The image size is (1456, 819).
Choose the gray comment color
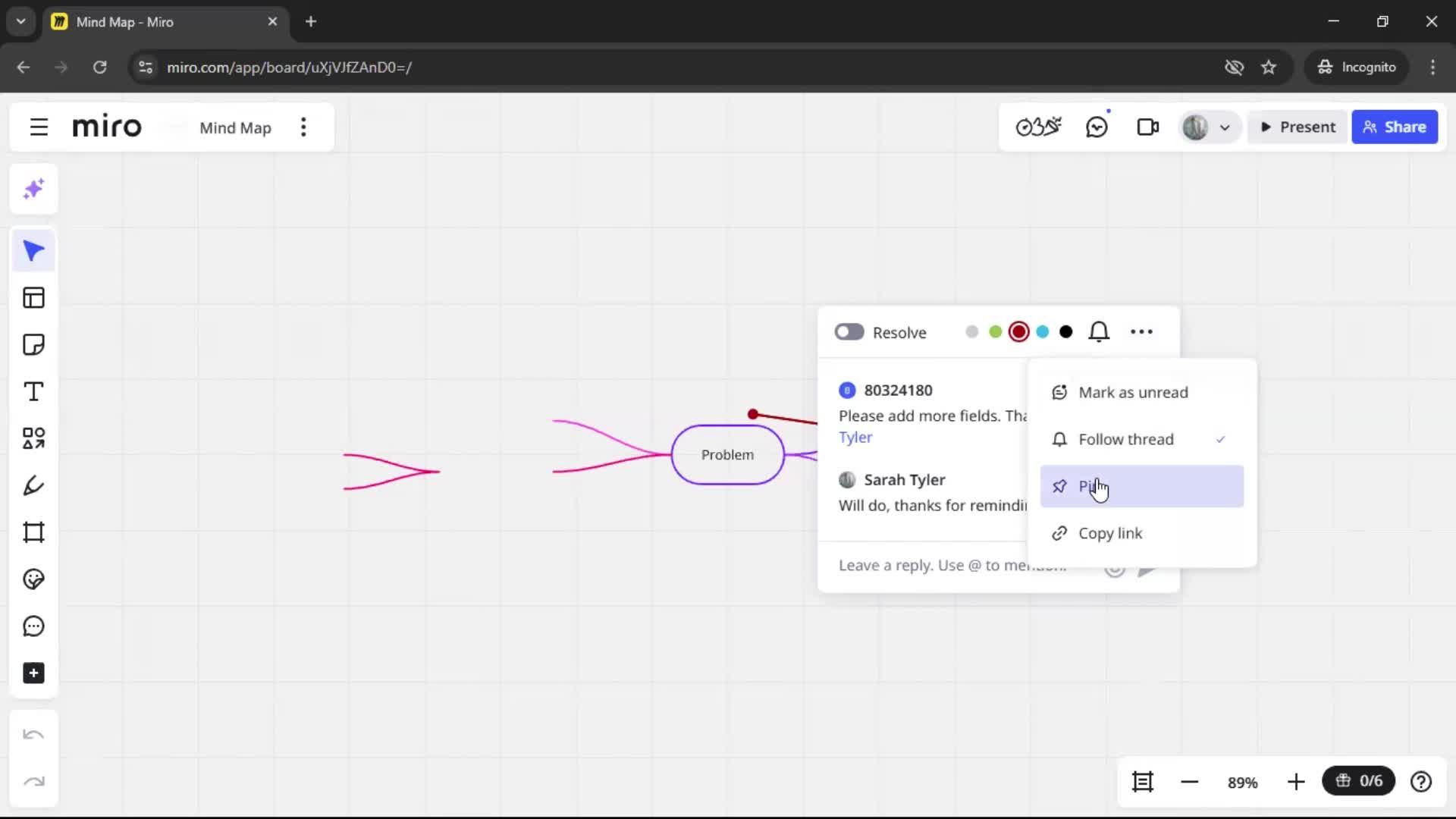pyautogui.click(x=971, y=332)
